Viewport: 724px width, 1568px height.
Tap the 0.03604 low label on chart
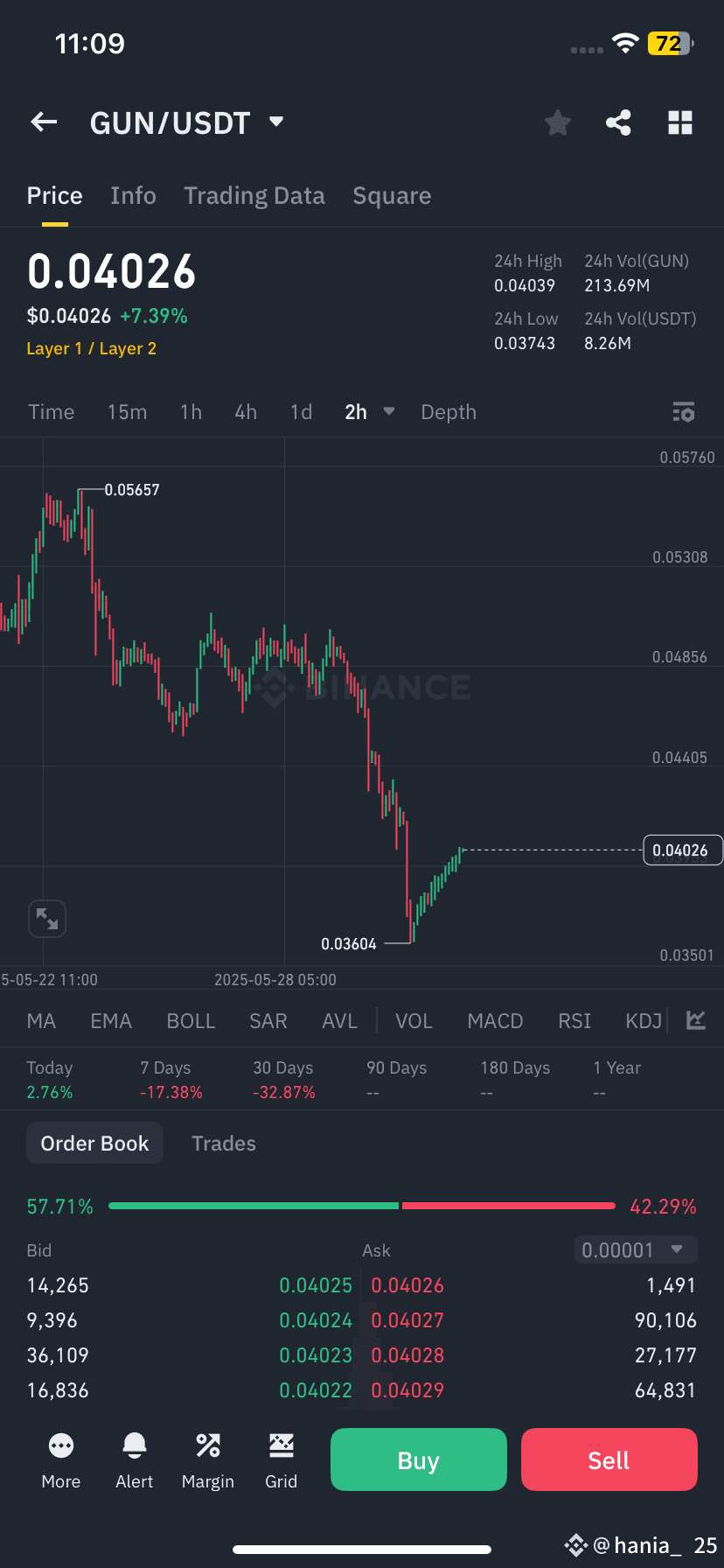coord(349,944)
